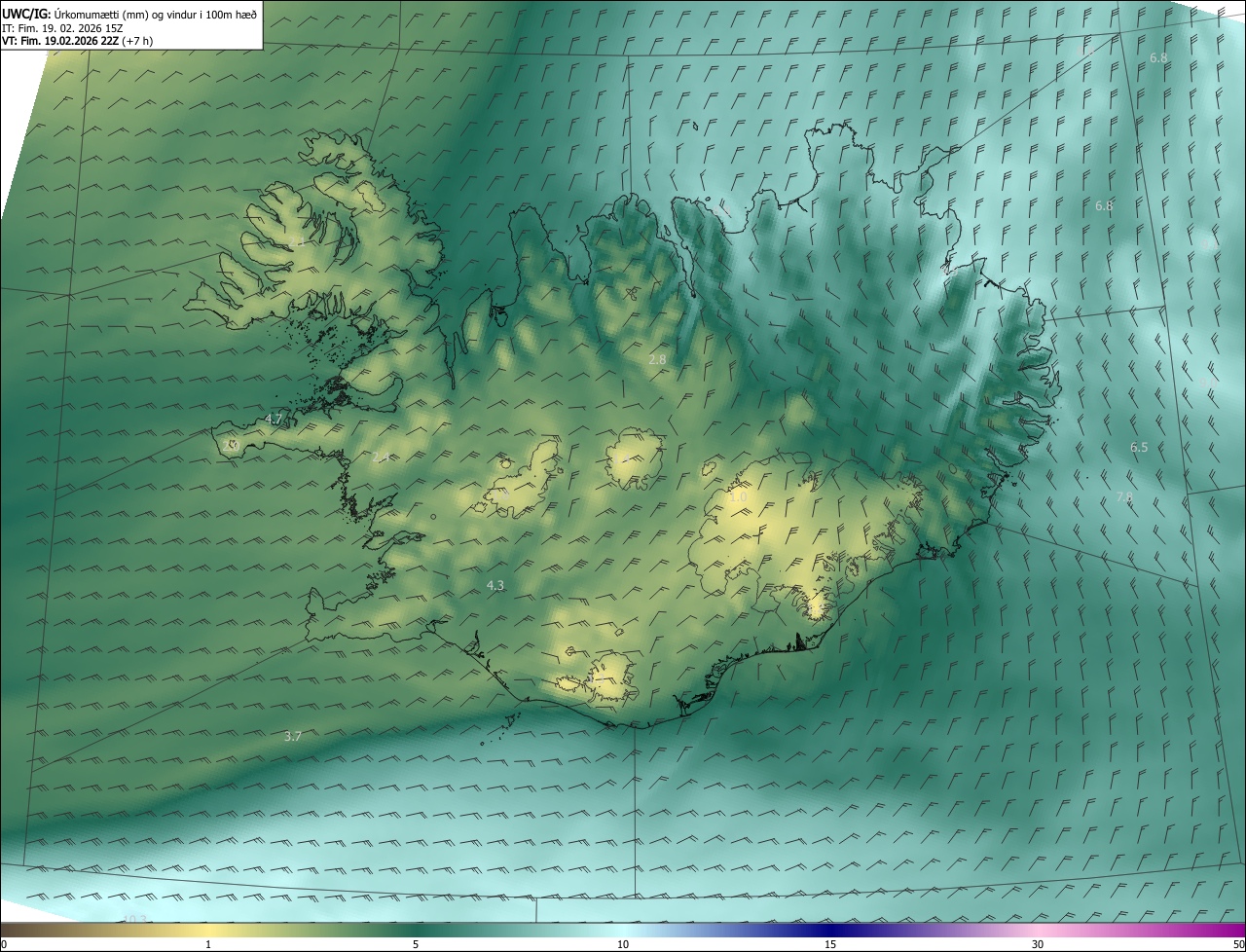
Task: Click the map value "2.8"
Action: tap(657, 359)
